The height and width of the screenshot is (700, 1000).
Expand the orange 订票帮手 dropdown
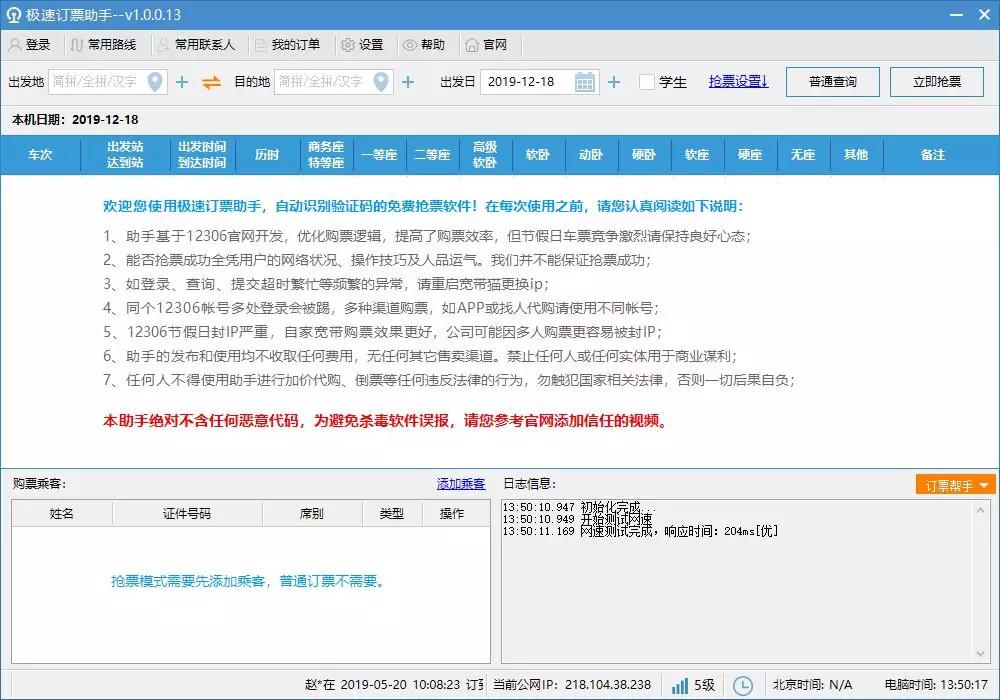point(953,484)
